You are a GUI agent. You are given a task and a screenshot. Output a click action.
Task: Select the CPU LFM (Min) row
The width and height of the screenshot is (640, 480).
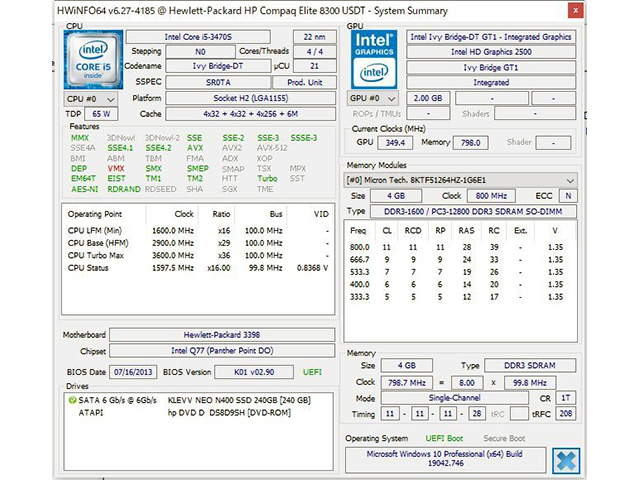[198, 231]
